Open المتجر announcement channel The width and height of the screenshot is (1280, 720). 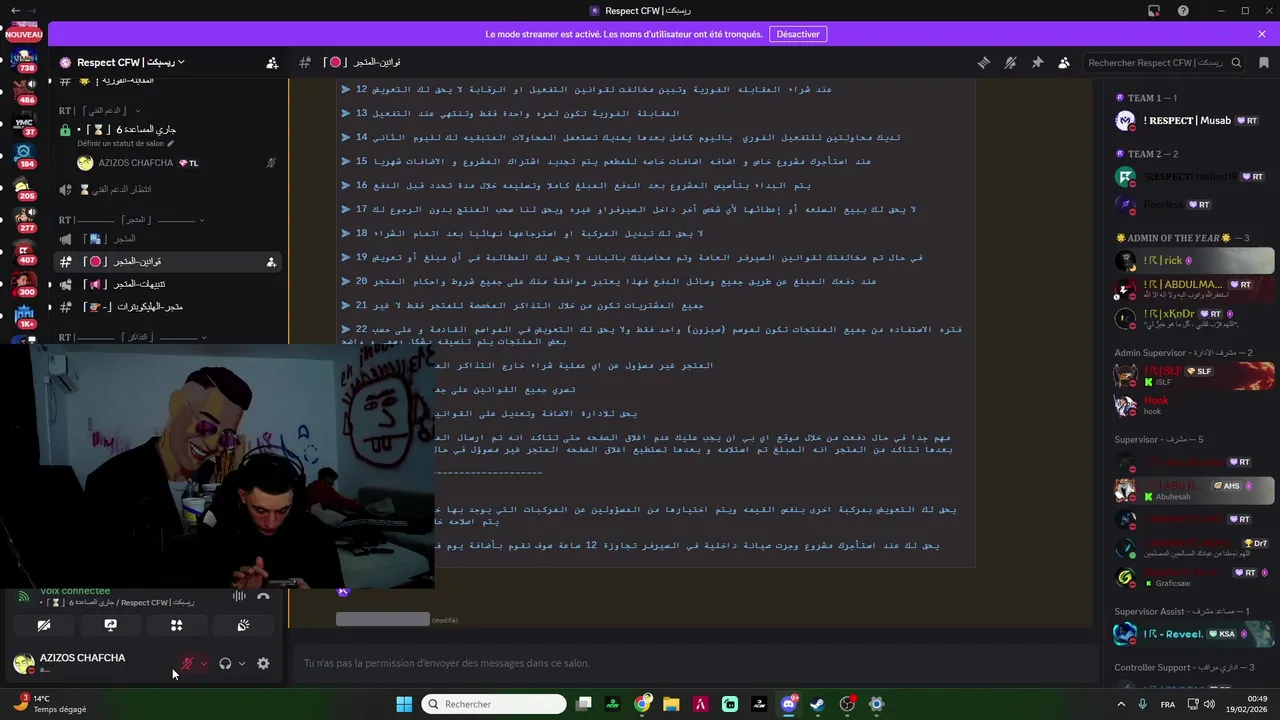167,239
